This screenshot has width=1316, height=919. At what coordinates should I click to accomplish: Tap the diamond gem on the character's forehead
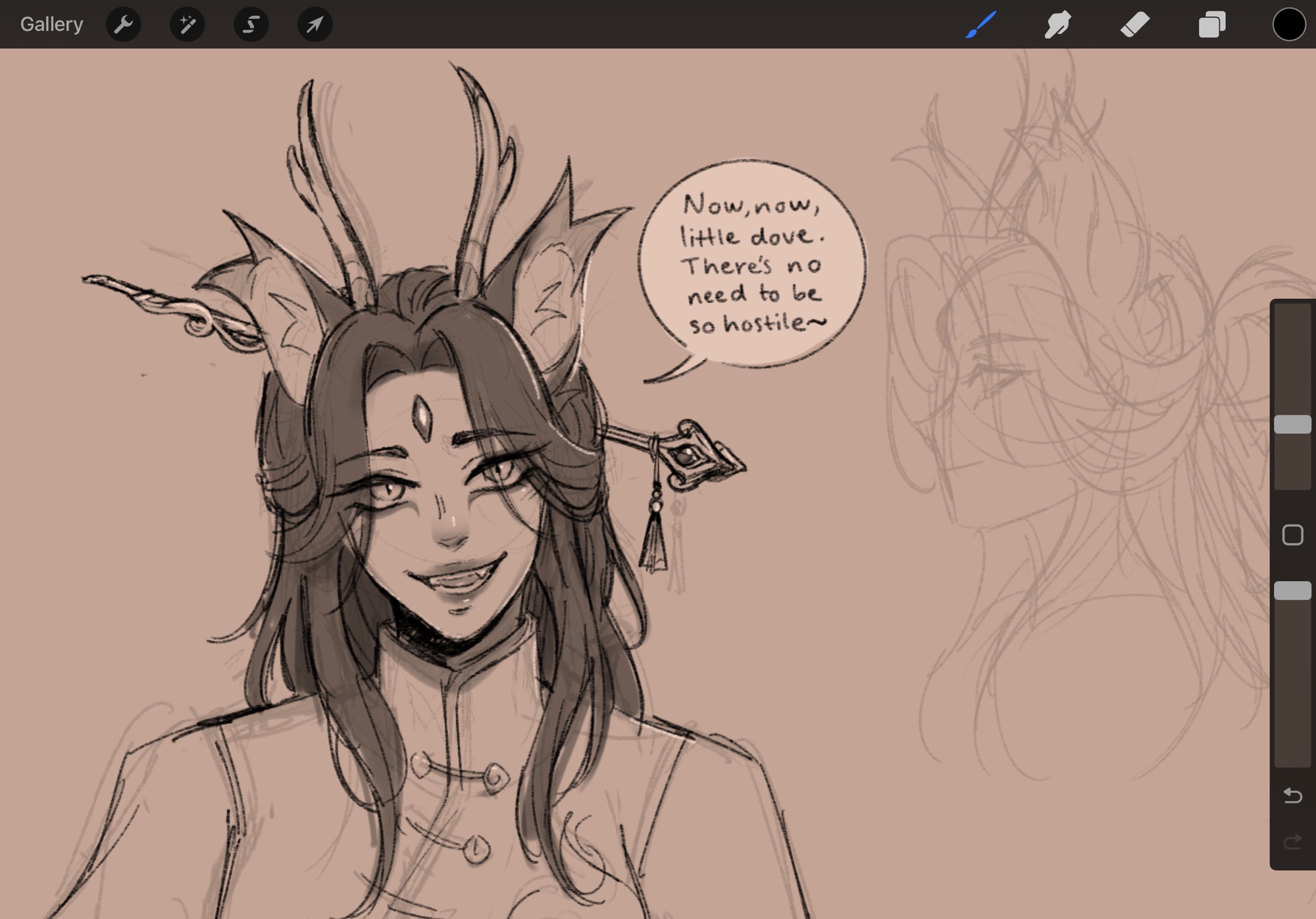click(x=421, y=417)
